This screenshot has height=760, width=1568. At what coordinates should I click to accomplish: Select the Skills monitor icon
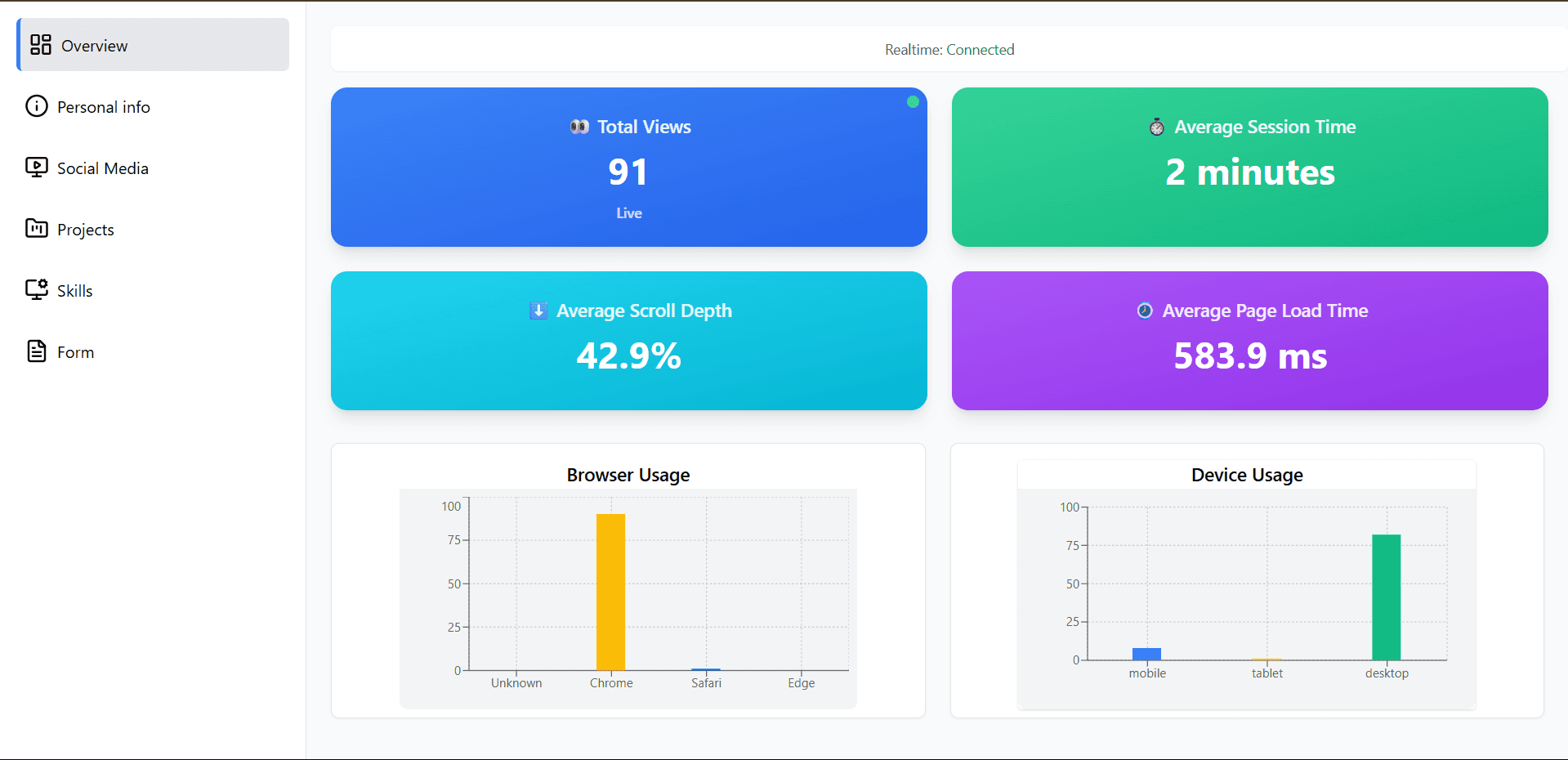(36, 290)
